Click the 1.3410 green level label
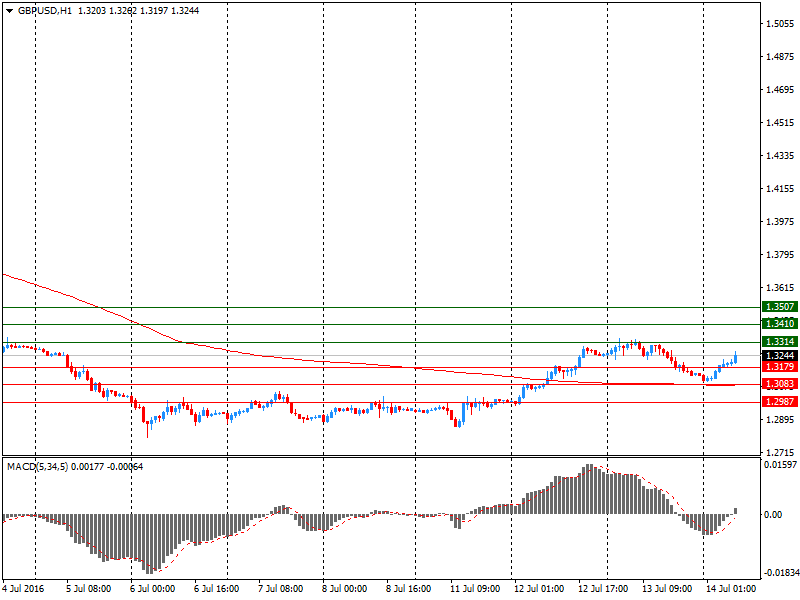The height and width of the screenshot is (600, 800). [x=780, y=323]
